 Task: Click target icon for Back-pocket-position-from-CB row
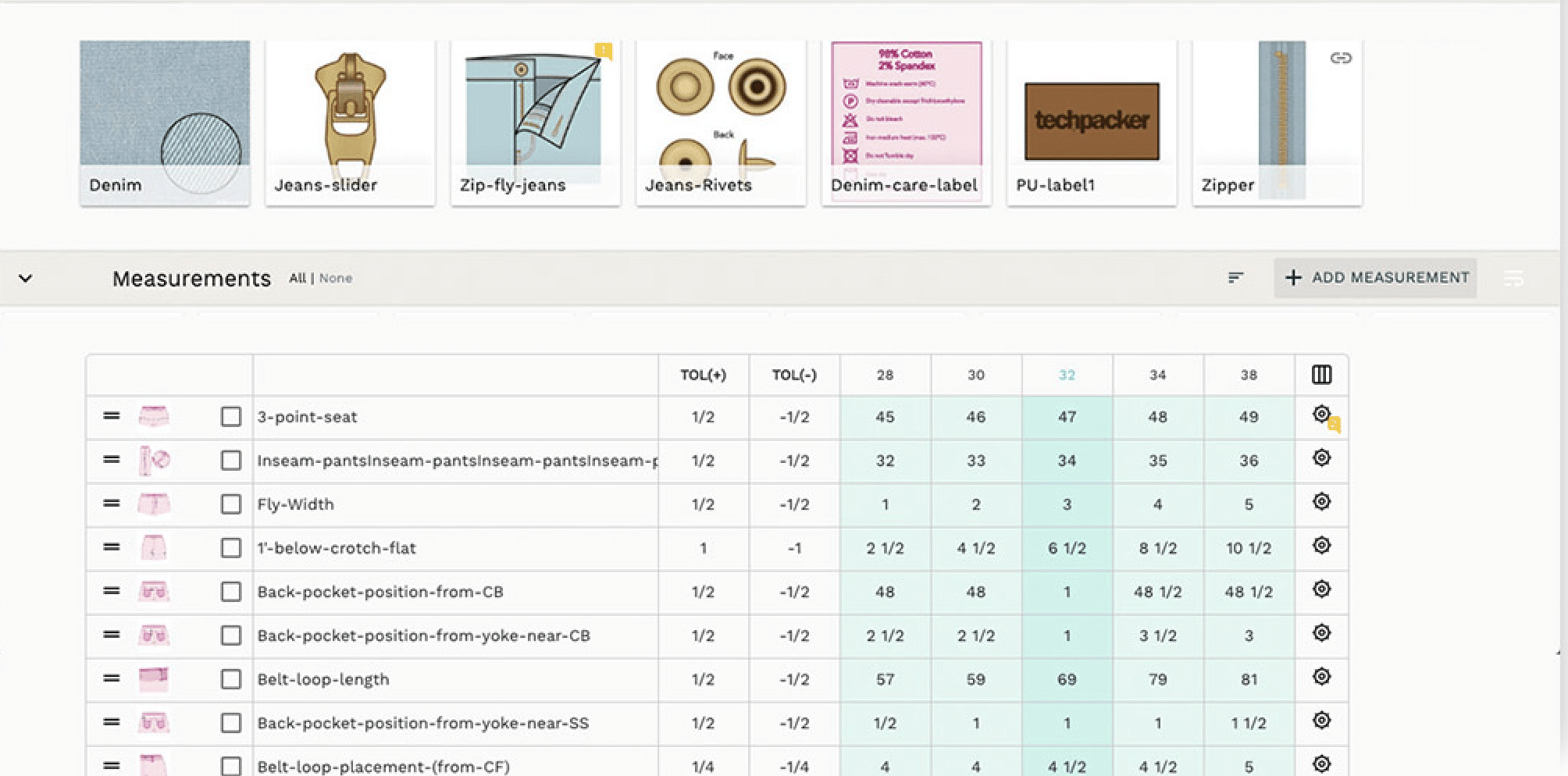1321,589
